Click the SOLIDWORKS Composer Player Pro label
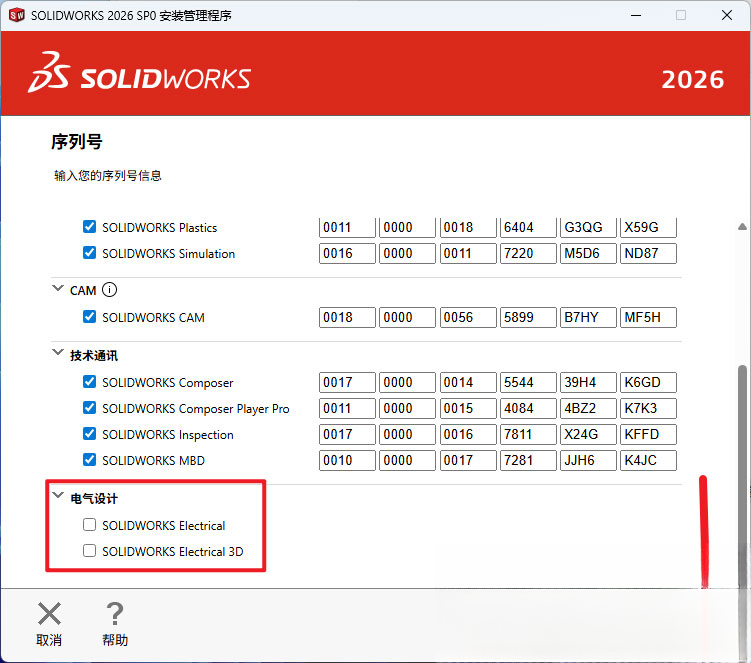The image size is (751, 663). 195,409
